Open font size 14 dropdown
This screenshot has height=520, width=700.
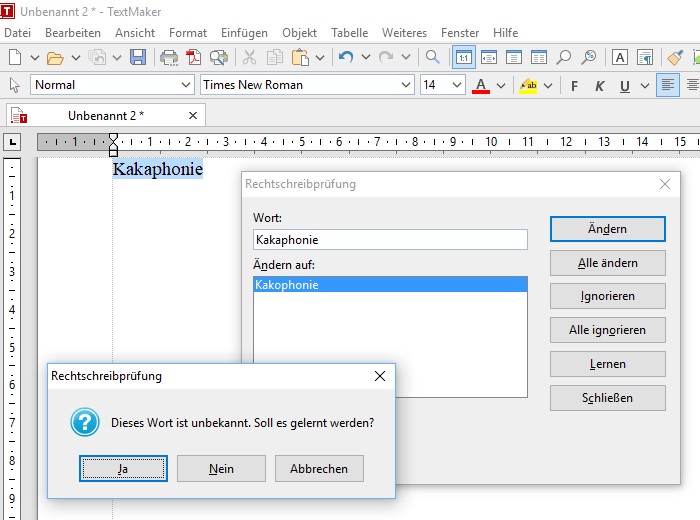coord(457,85)
